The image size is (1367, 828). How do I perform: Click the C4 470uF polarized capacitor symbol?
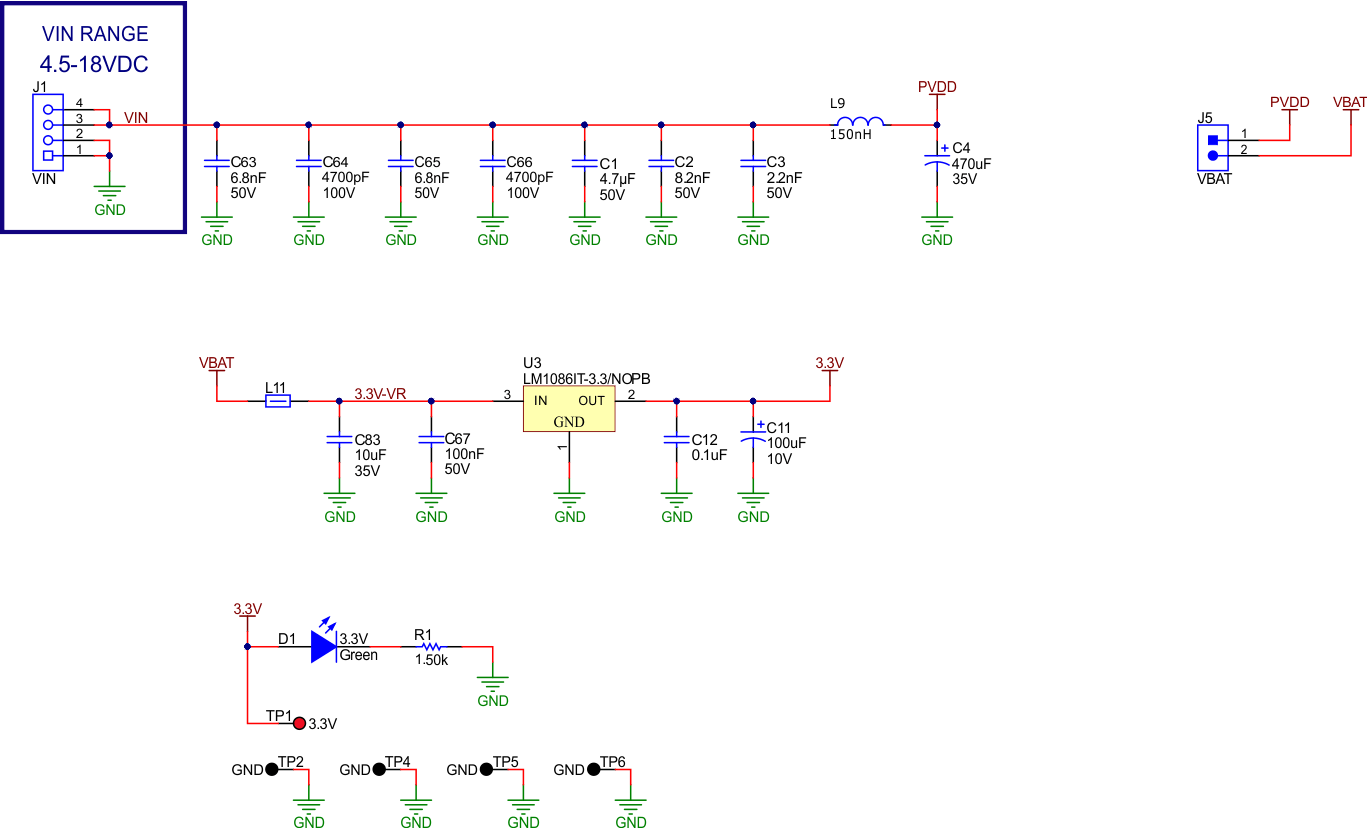click(x=935, y=160)
